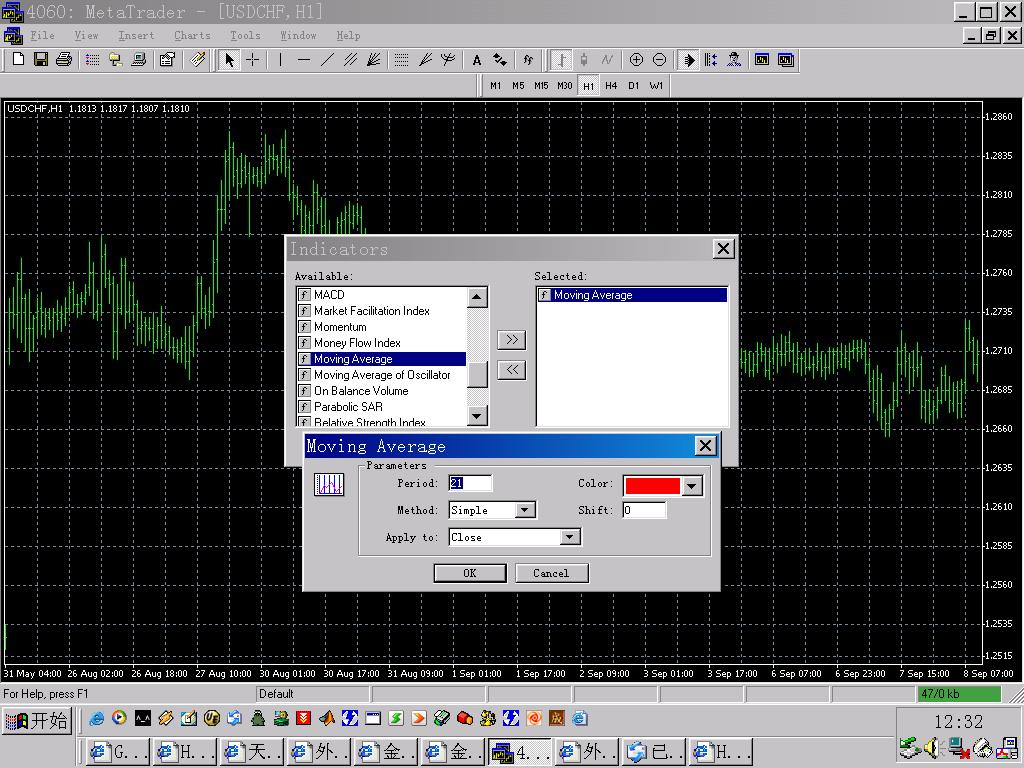Viewport: 1024px width, 768px height.
Task: Click the Shift input field
Action: [644, 510]
